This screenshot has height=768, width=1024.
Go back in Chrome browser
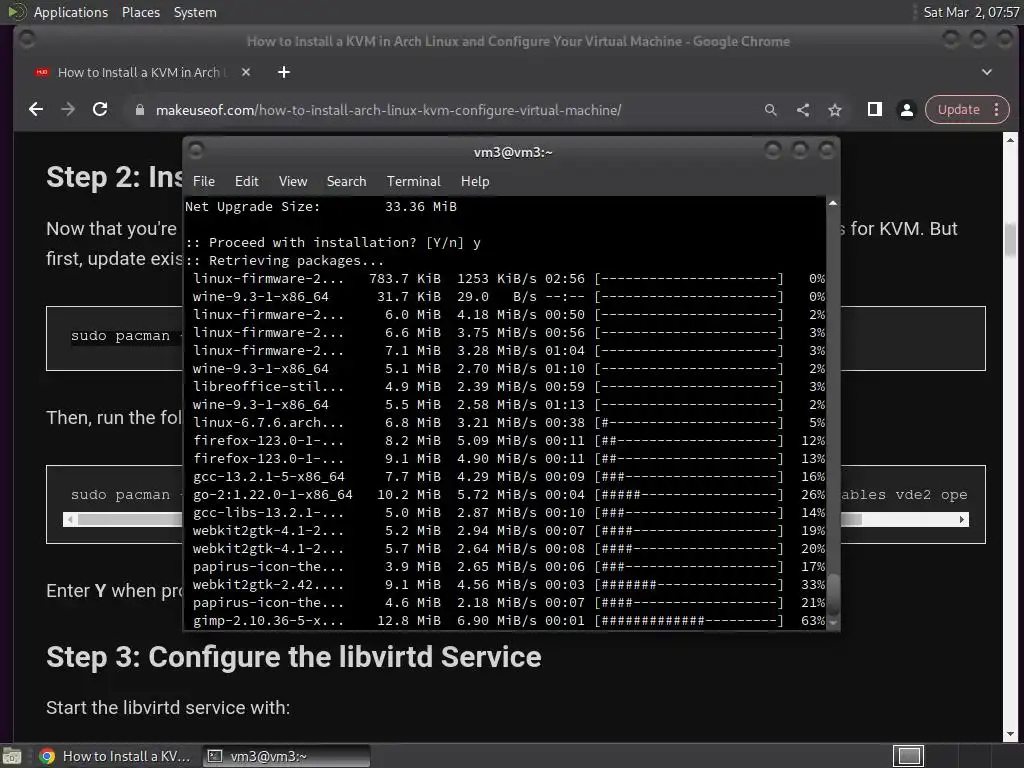tap(36, 110)
